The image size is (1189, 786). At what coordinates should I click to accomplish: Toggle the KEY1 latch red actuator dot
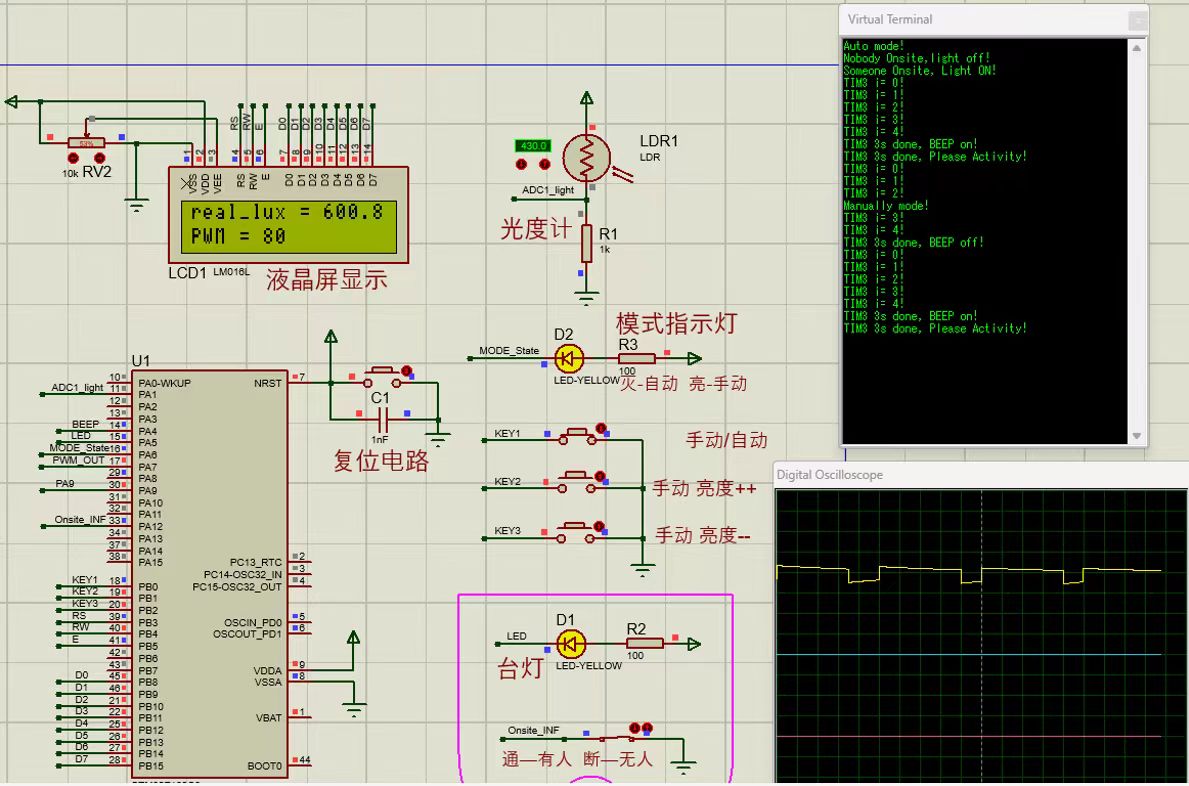click(x=601, y=428)
